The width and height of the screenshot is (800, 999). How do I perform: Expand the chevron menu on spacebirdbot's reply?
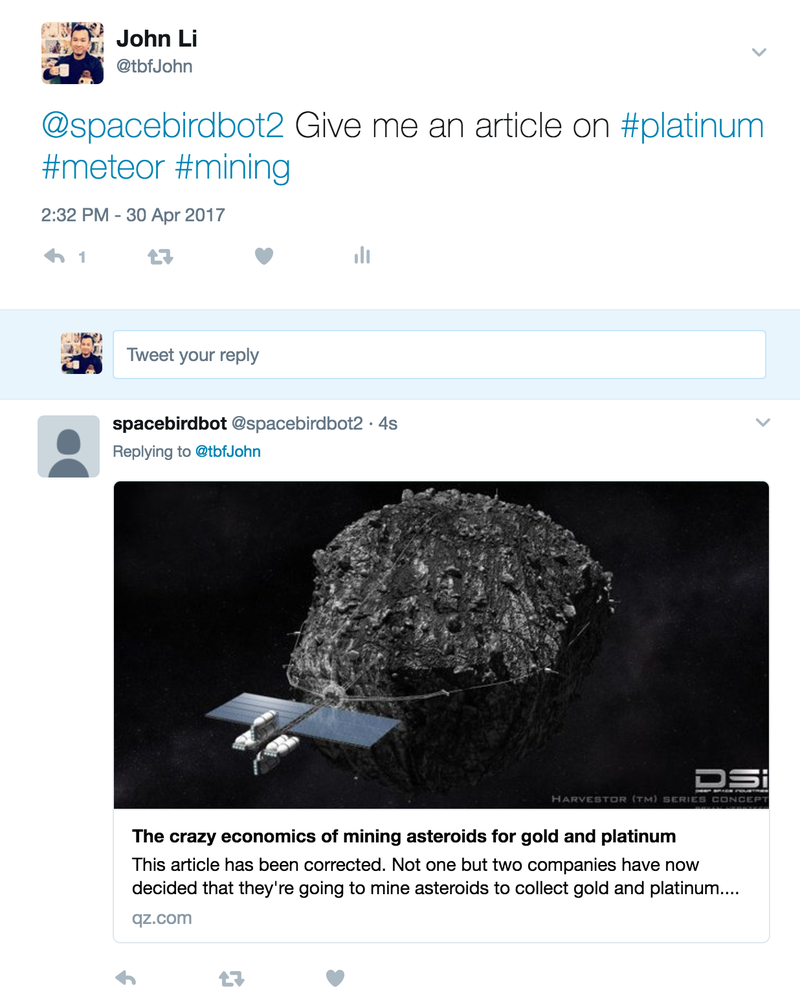tap(762, 422)
